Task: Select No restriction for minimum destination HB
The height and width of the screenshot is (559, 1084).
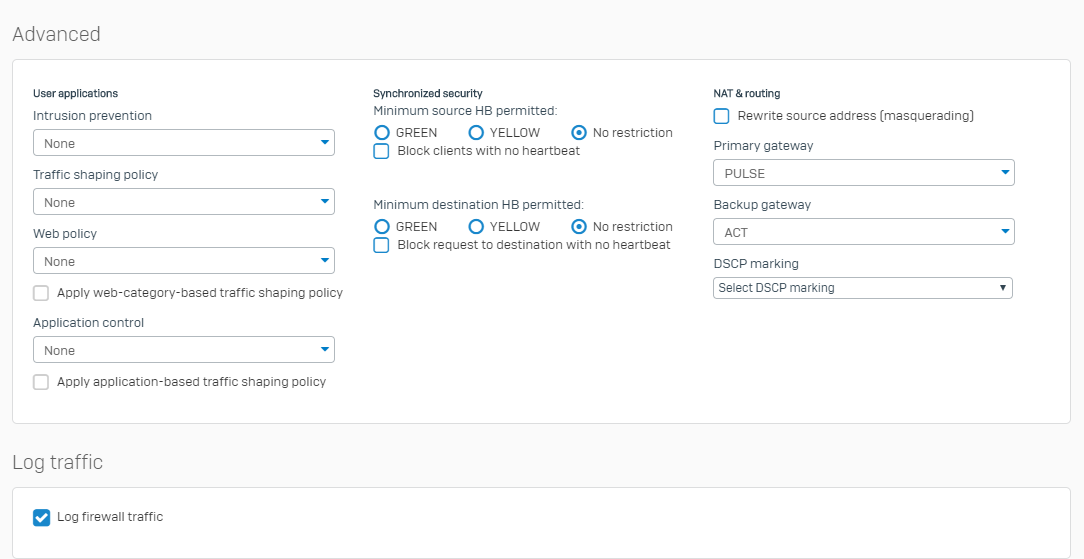Action: pos(579,227)
